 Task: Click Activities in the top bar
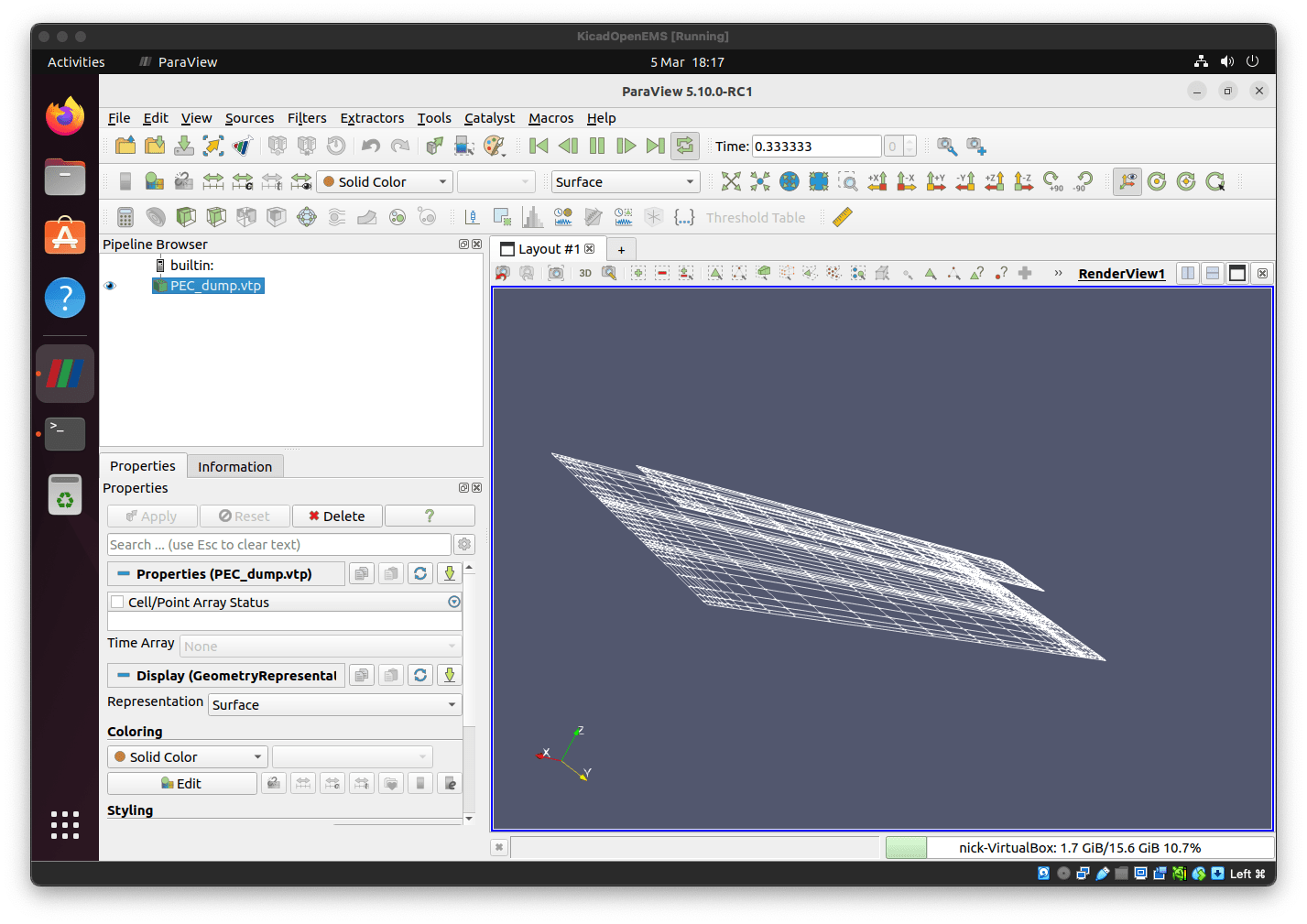tap(76, 61)
